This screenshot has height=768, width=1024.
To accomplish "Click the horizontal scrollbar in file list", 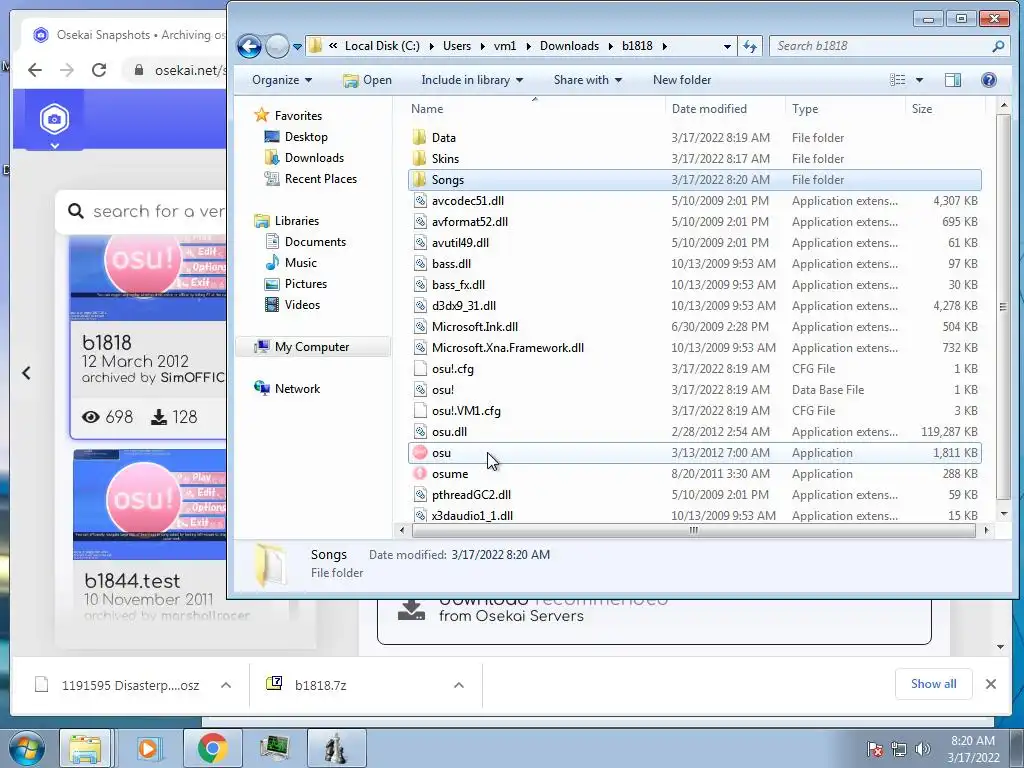I will pyautogui.click(x=694, y=530).
